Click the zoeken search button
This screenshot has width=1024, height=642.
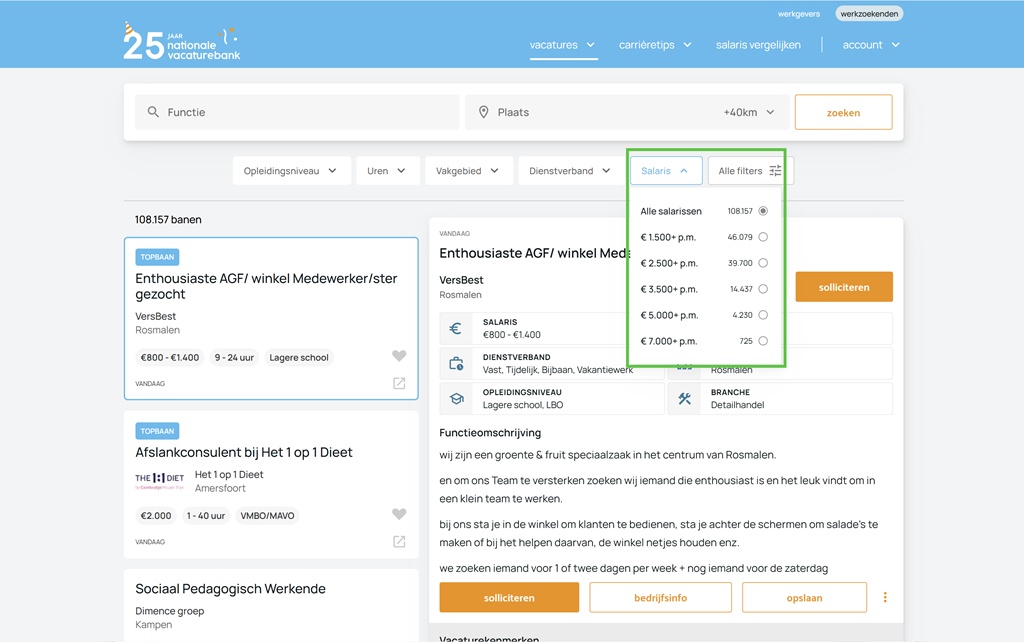click(x=843, y=113)
